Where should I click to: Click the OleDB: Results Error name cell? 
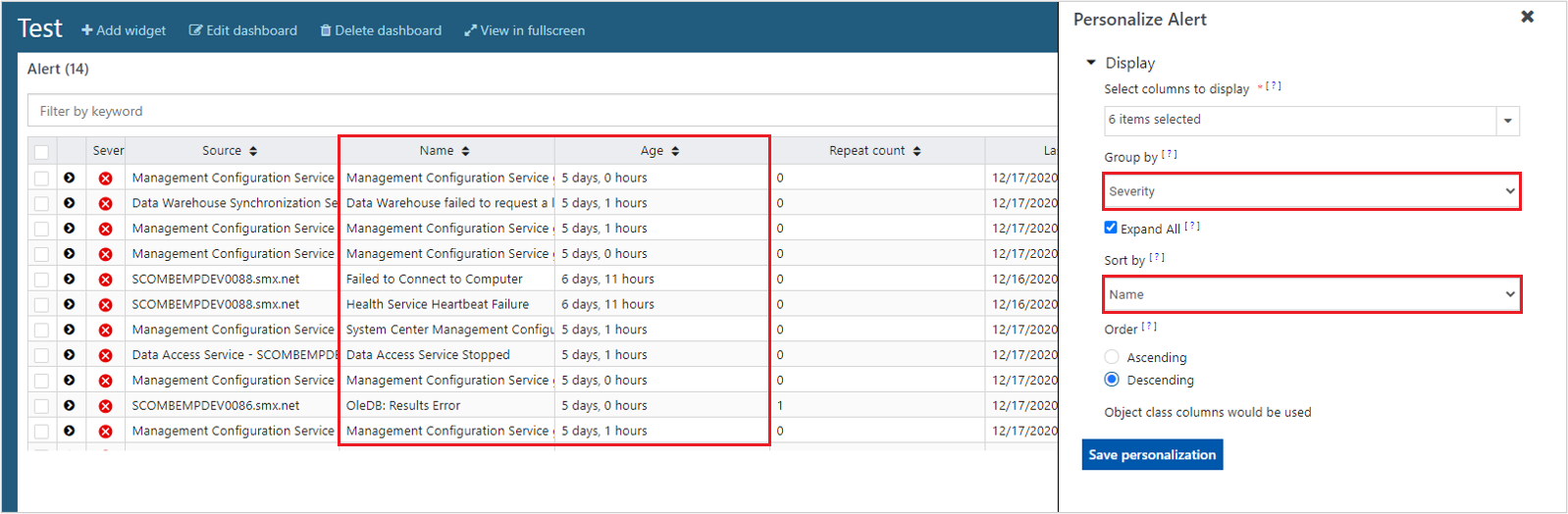click(447, 406)
